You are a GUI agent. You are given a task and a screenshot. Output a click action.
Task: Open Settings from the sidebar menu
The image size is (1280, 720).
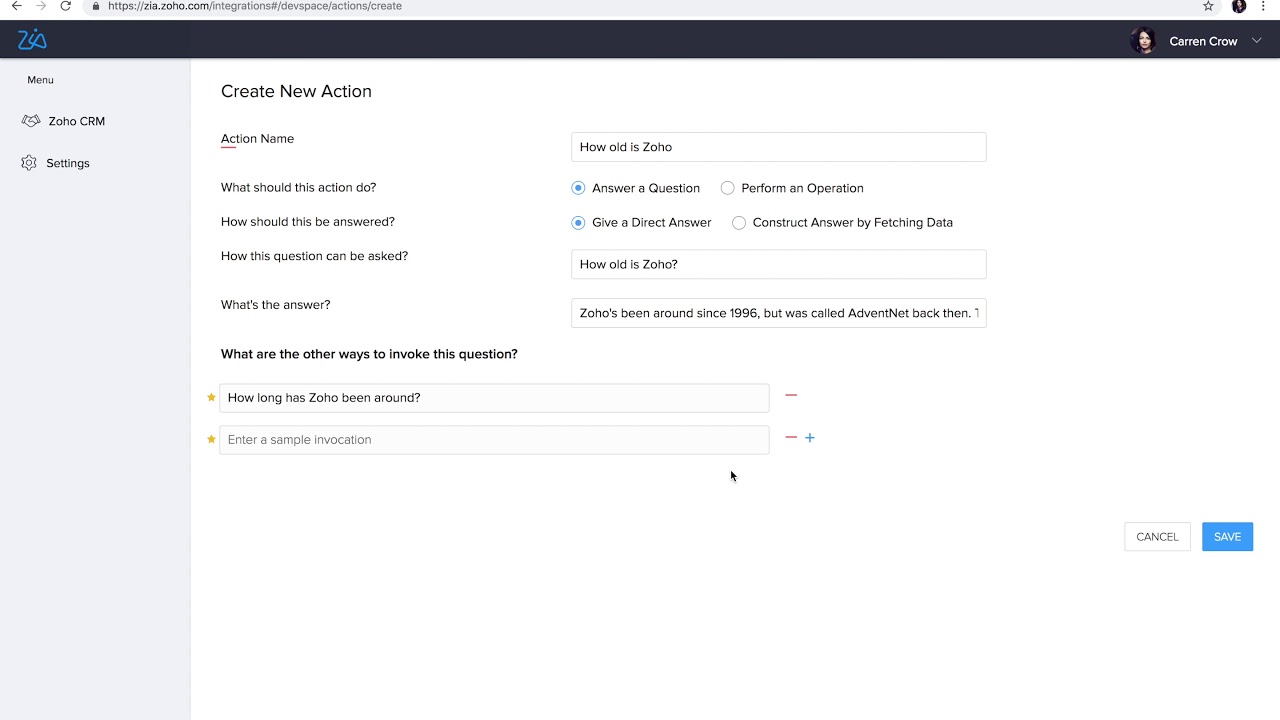click(x=67, y=163)
